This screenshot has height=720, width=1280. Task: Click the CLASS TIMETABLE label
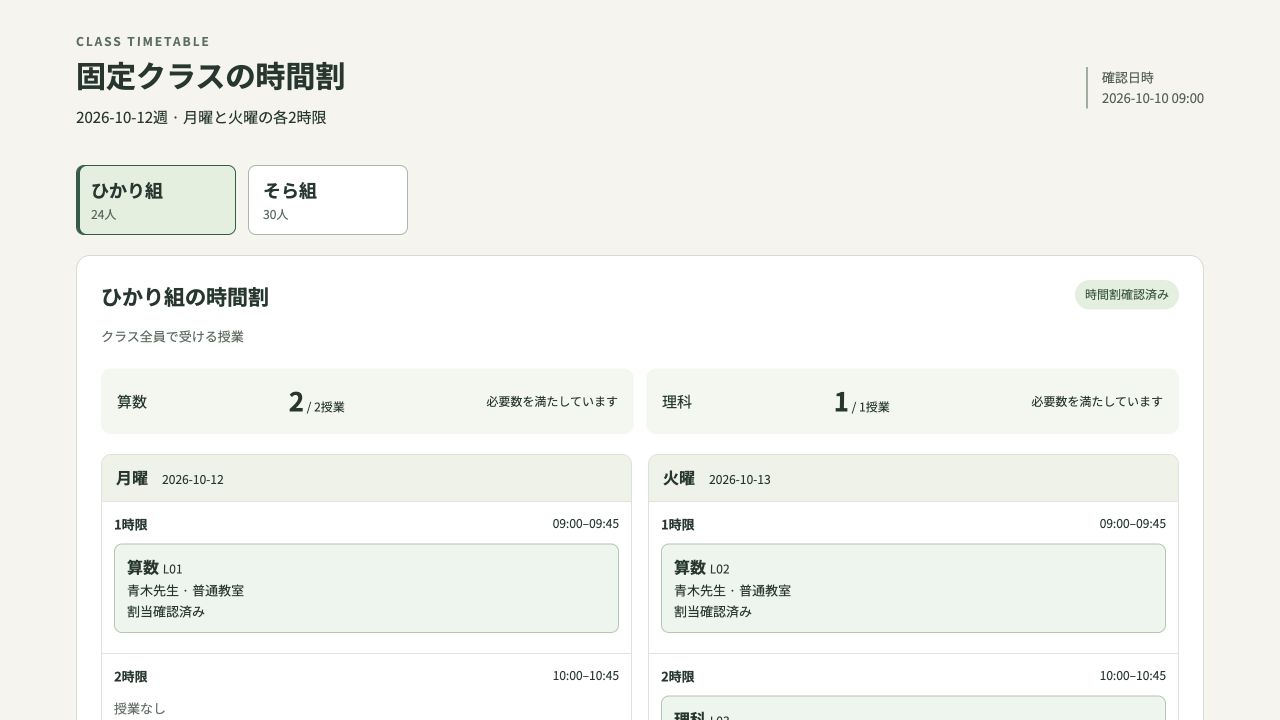point(143,41)
